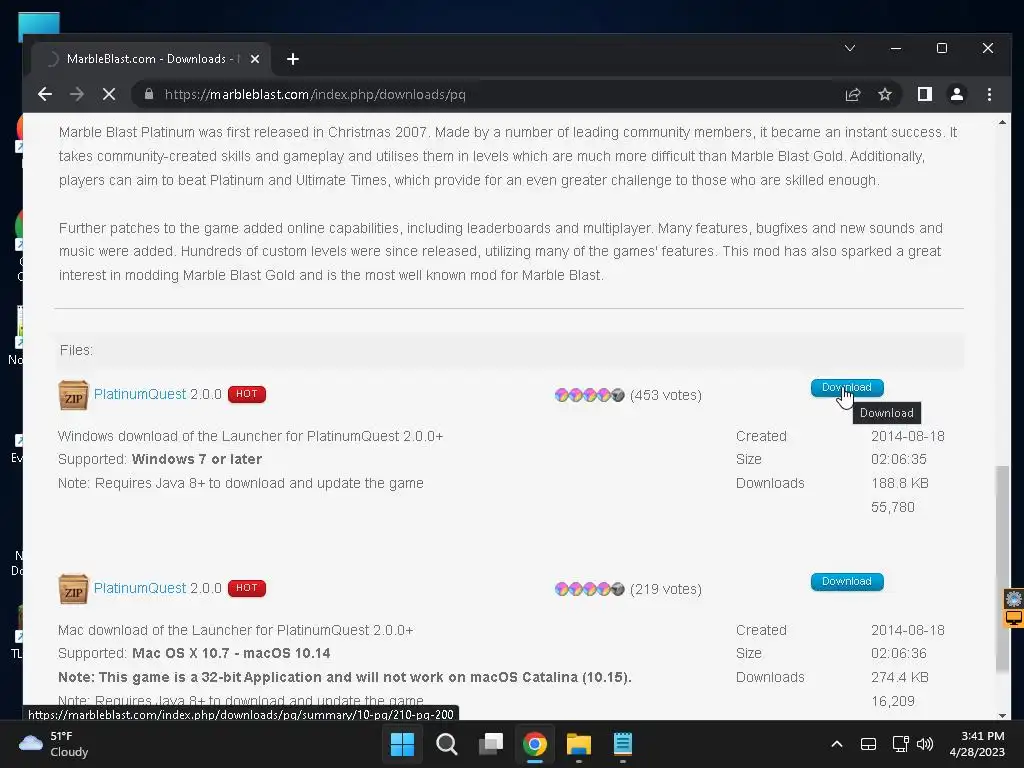Open the clock showing 3:41 PM

coord(976,744)
